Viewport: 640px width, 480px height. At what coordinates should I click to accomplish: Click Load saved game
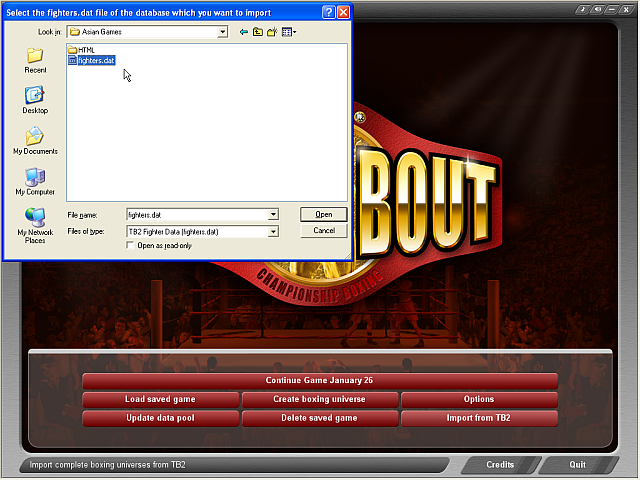160,400
